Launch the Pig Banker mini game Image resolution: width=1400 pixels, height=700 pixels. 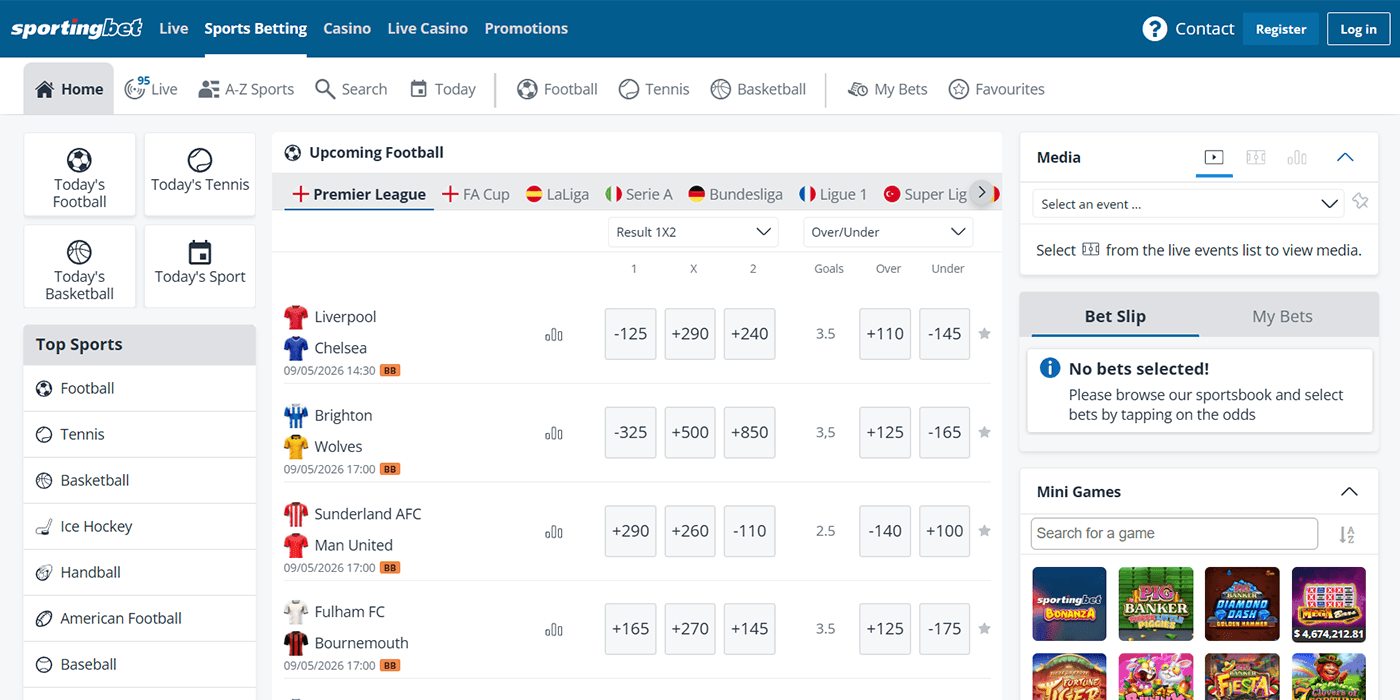coord(1156,604)
